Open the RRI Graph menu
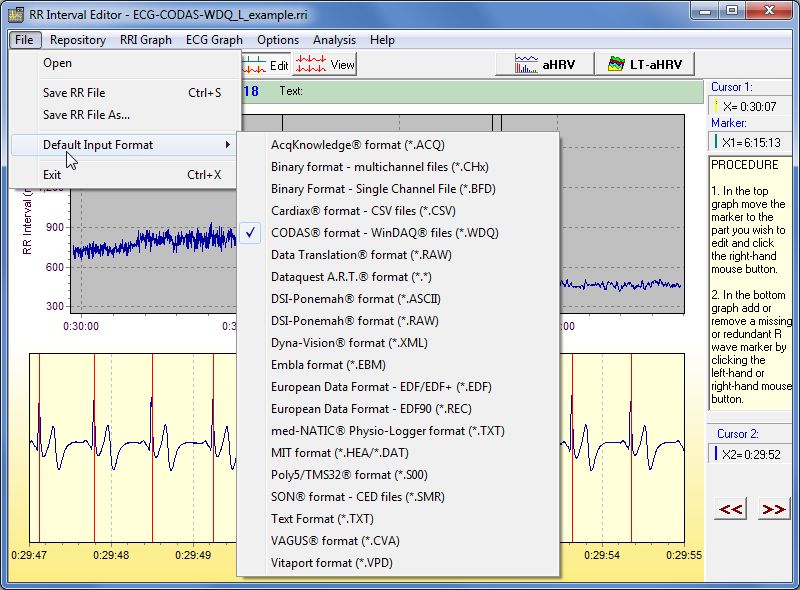The image size is (800, 590). coord(145,40)
